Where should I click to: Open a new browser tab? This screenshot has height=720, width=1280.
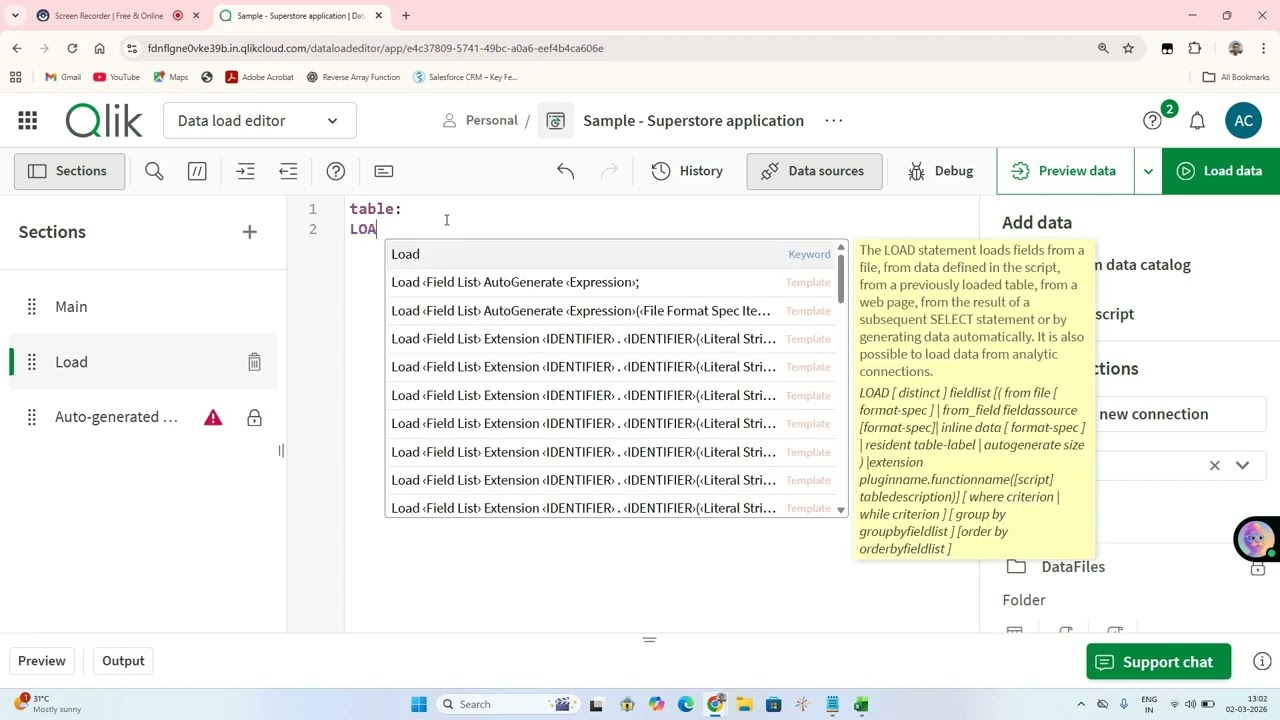point(406,16)
